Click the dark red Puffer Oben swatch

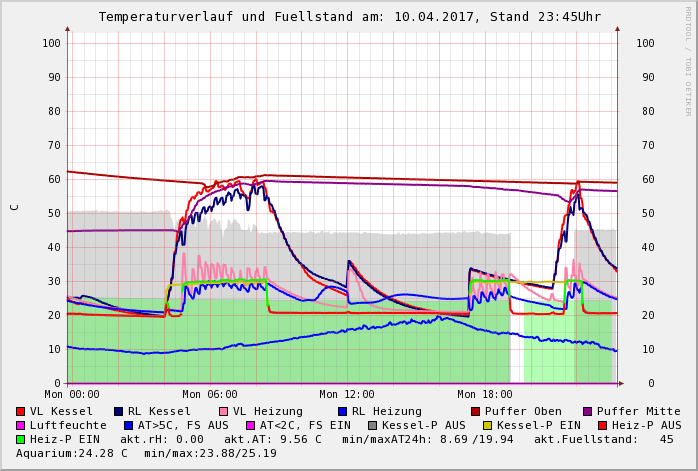475,412
